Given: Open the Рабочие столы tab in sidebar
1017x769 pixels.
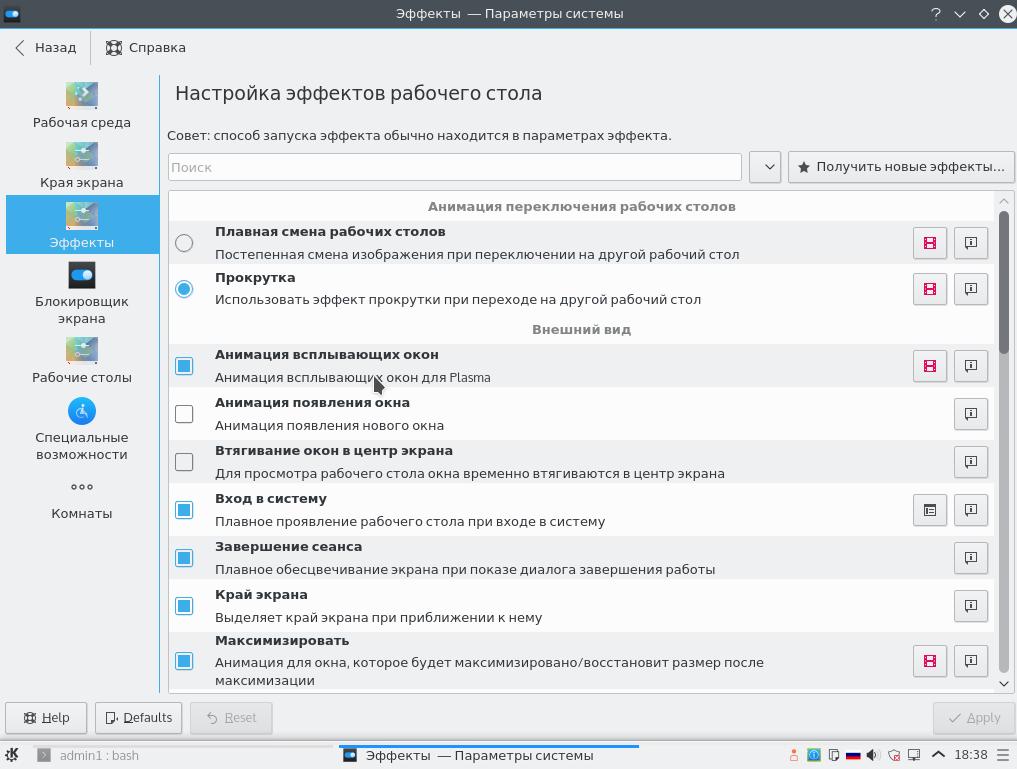Looking at the screenshot, I should pos(82,360).
